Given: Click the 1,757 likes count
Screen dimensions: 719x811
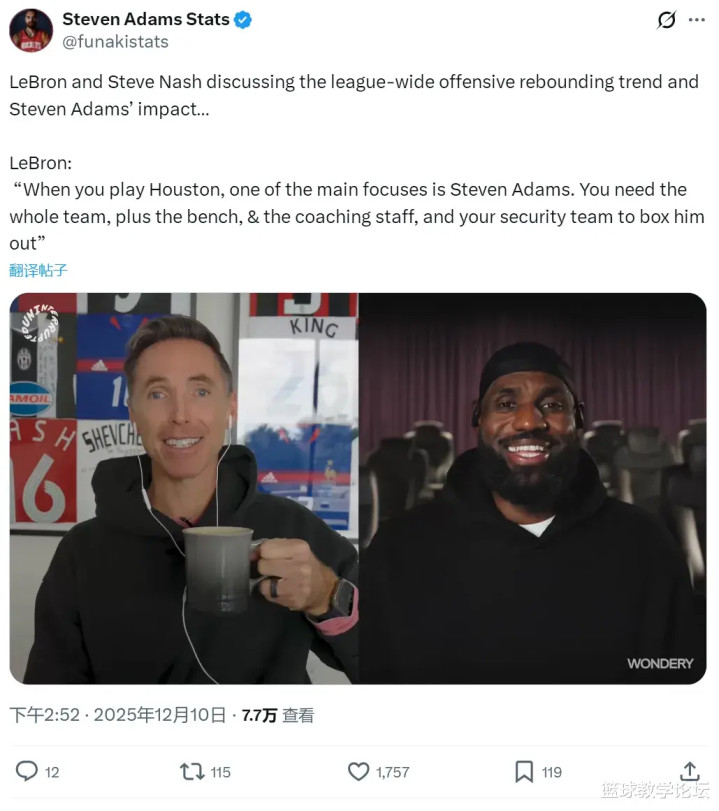Looking at the screenshot, I should tap(393, 772).
